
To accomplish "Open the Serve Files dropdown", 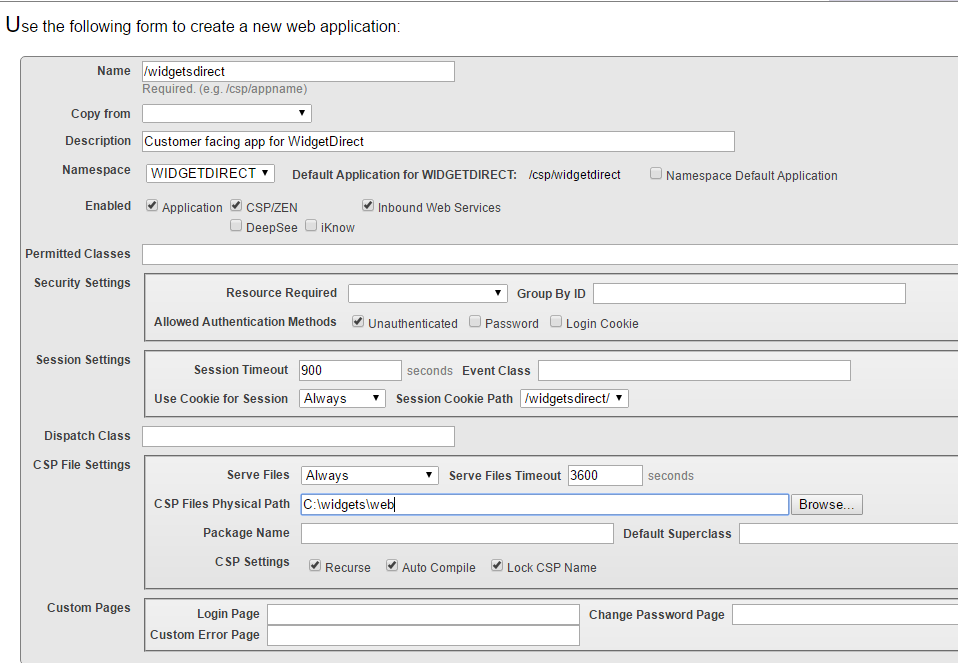I will [x=369, y=475].
